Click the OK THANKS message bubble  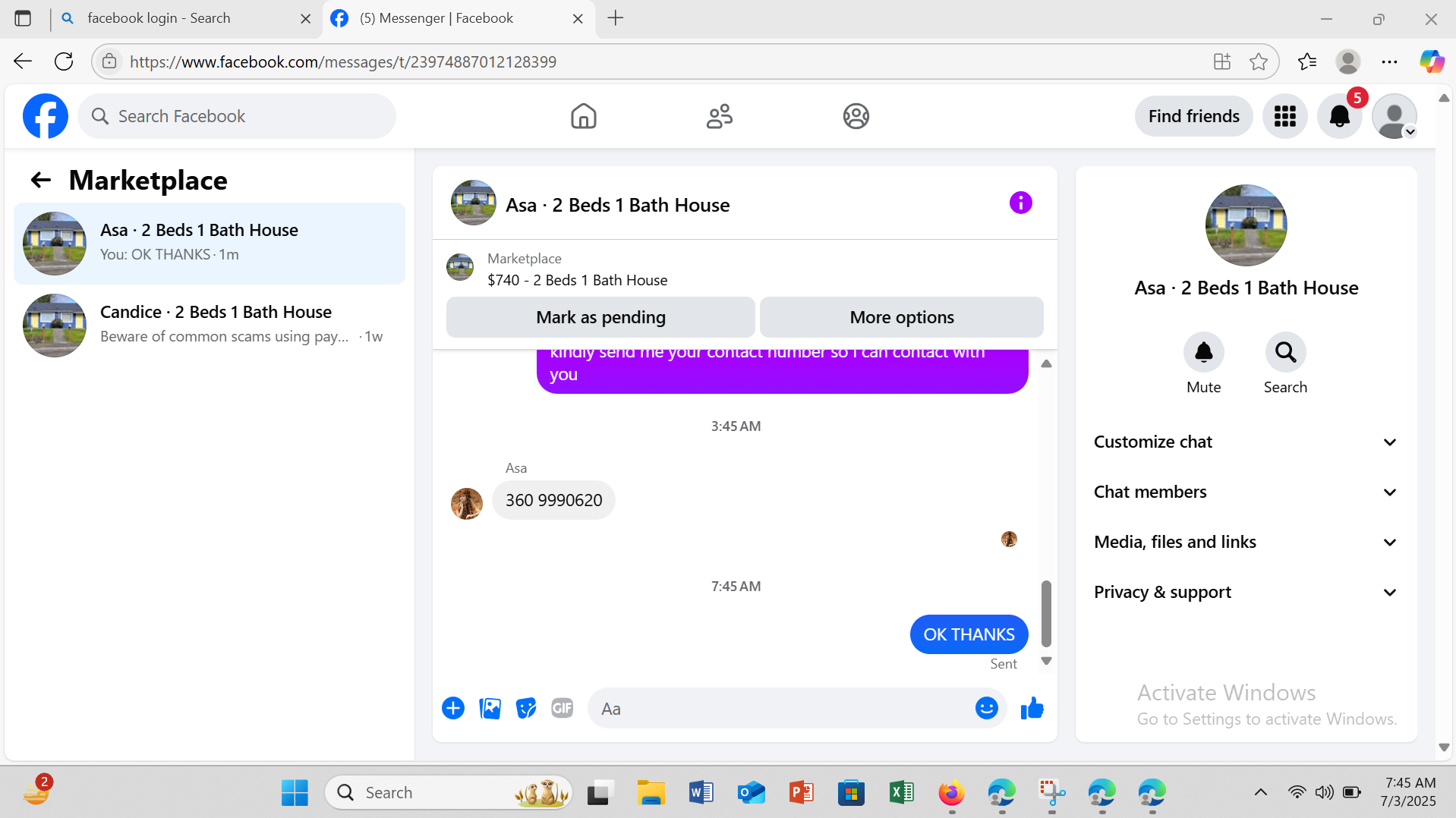click(969, 634)
